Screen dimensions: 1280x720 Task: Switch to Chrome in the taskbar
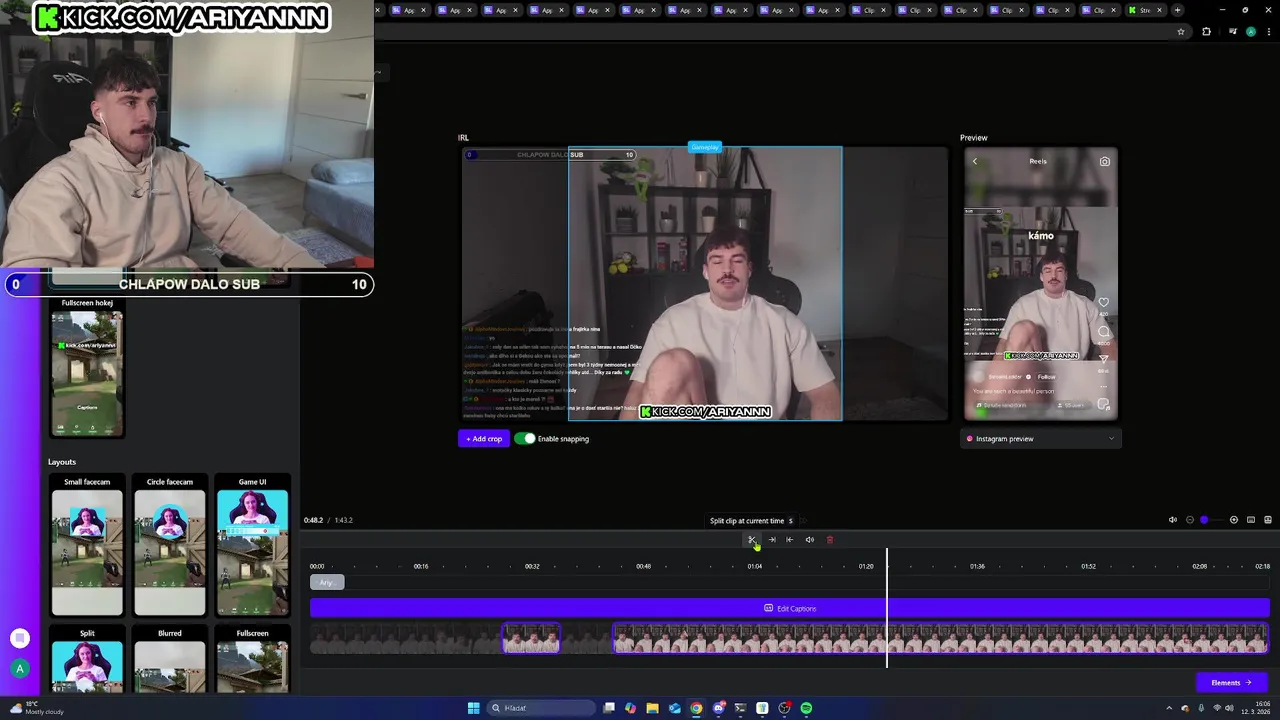696,708
